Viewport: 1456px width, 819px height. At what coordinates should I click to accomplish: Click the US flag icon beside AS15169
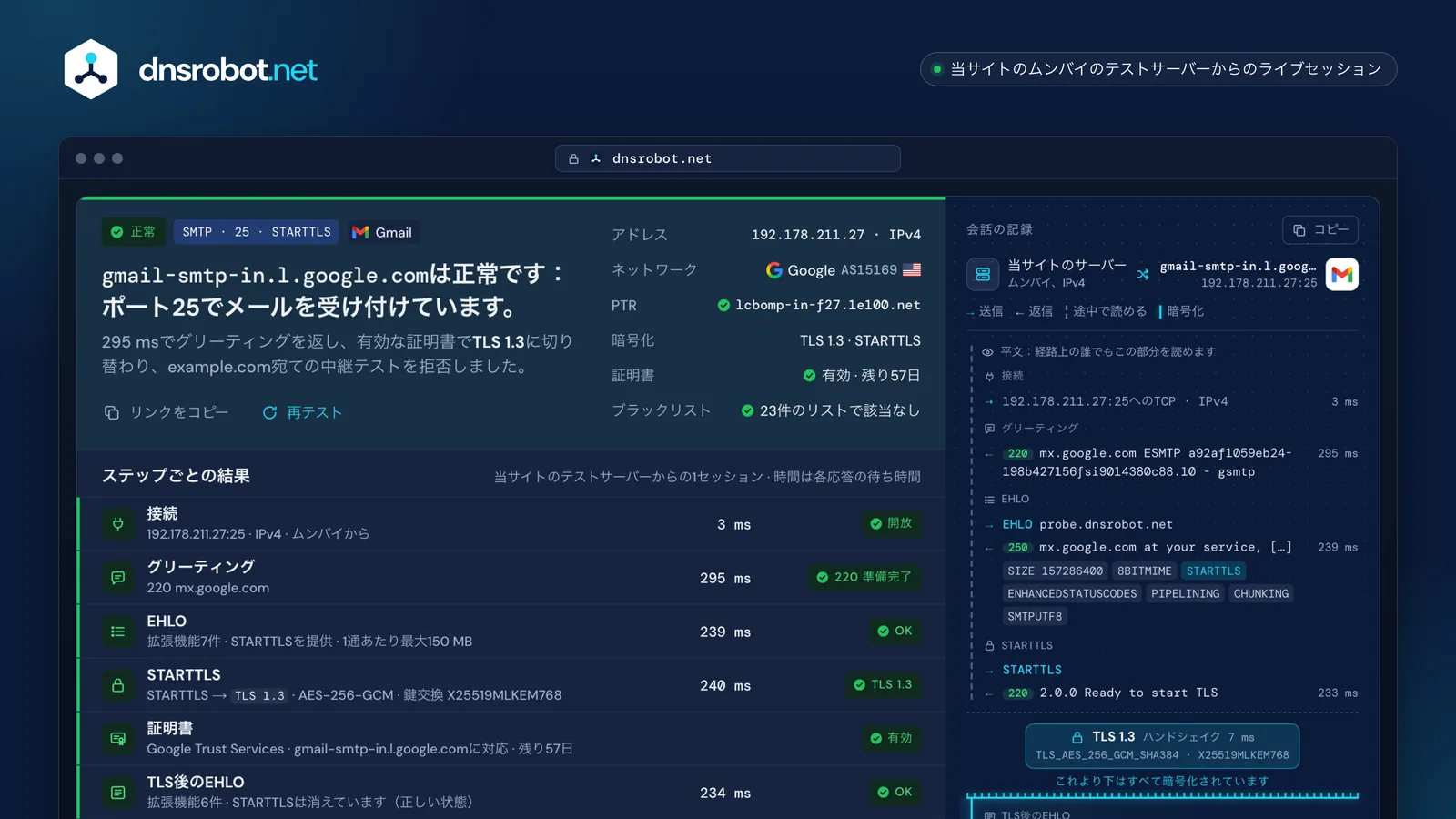coord(911,269)
